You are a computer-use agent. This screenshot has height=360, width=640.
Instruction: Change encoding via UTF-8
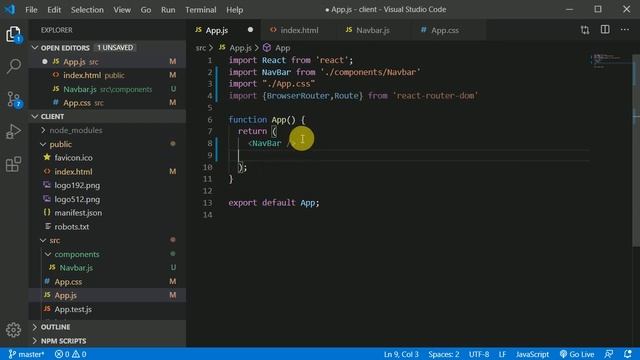point(479,354)
